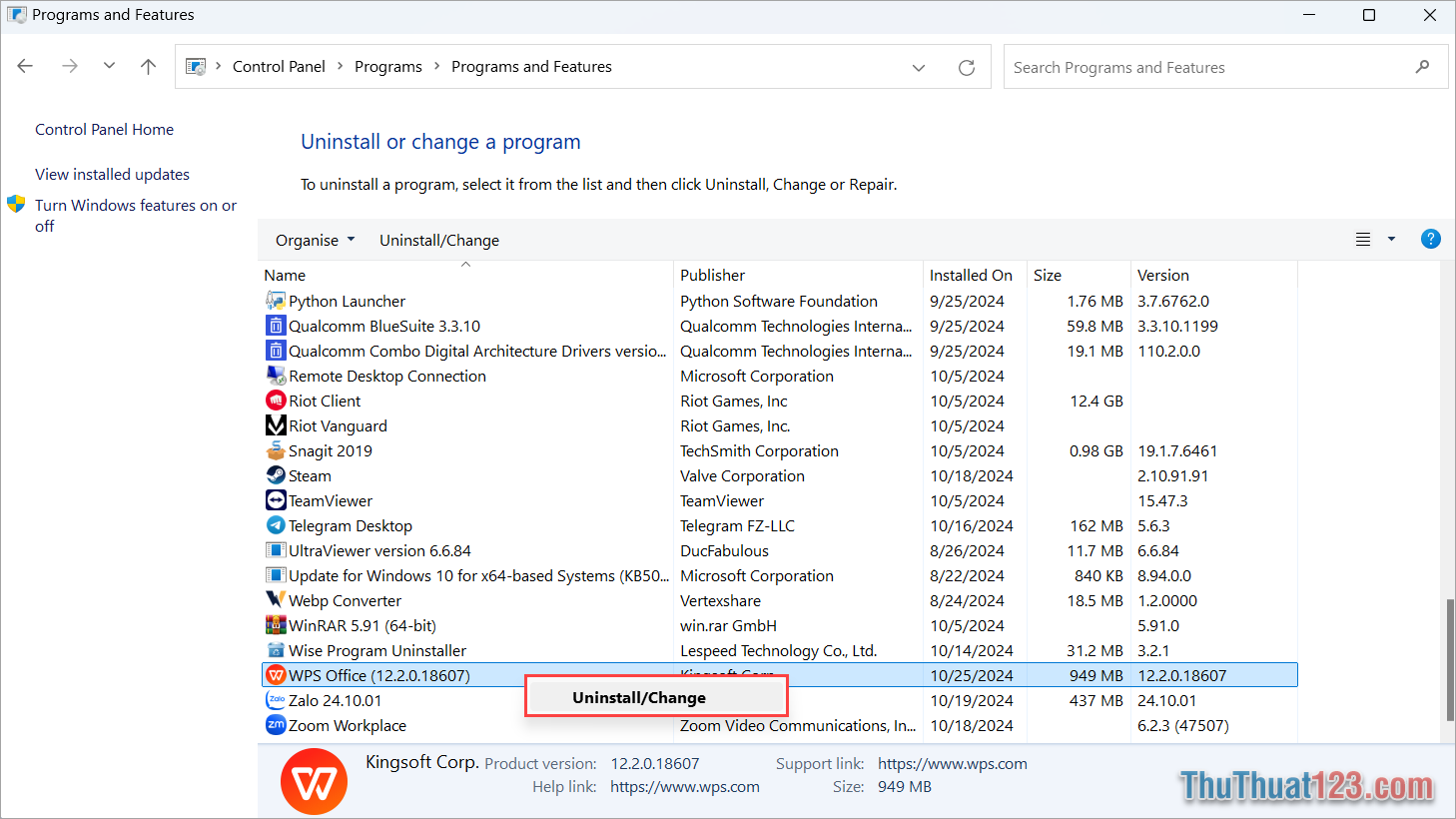1456x819 pixels.
Task: Select the Zoom Workplace row name
Action: tap(347, 725)
